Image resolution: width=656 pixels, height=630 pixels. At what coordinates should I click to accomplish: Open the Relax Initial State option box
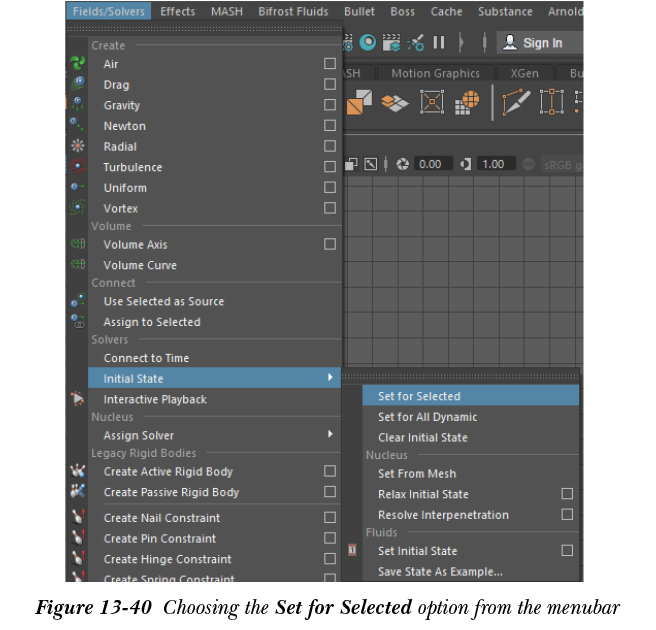tap(567, 494)
